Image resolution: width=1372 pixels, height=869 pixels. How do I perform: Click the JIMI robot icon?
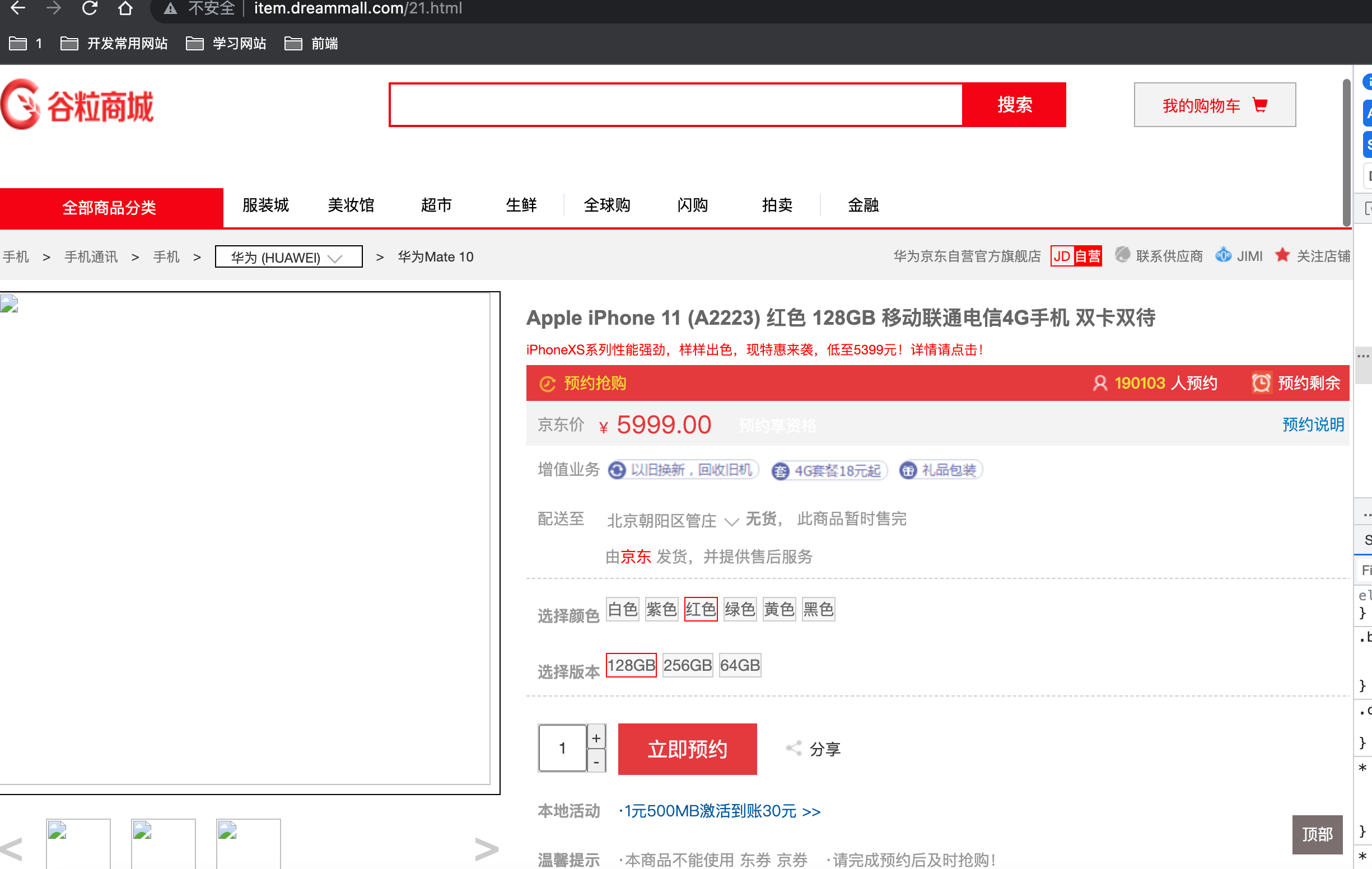[x=1222, y=255]
